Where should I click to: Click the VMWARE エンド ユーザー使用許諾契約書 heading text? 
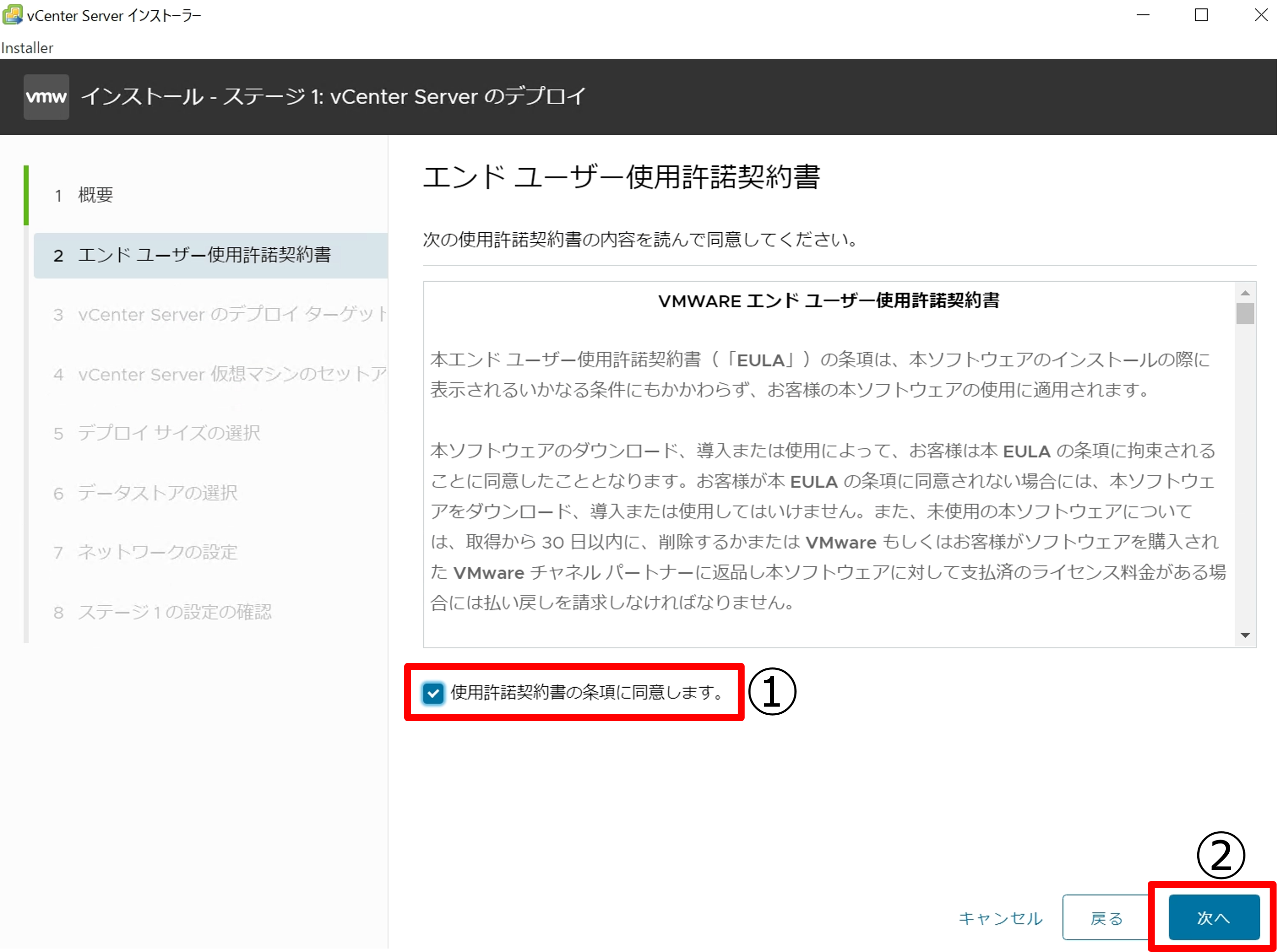click(x=829, y=301)
